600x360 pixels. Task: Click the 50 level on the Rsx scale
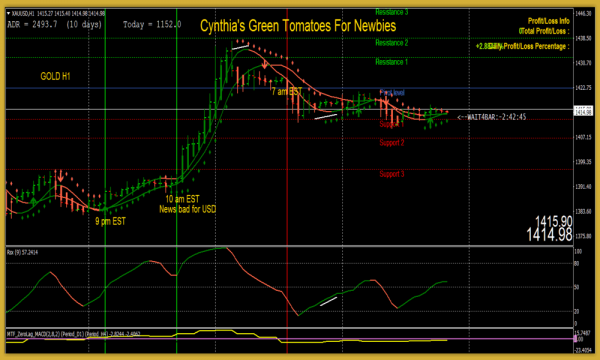coord(577,287)
